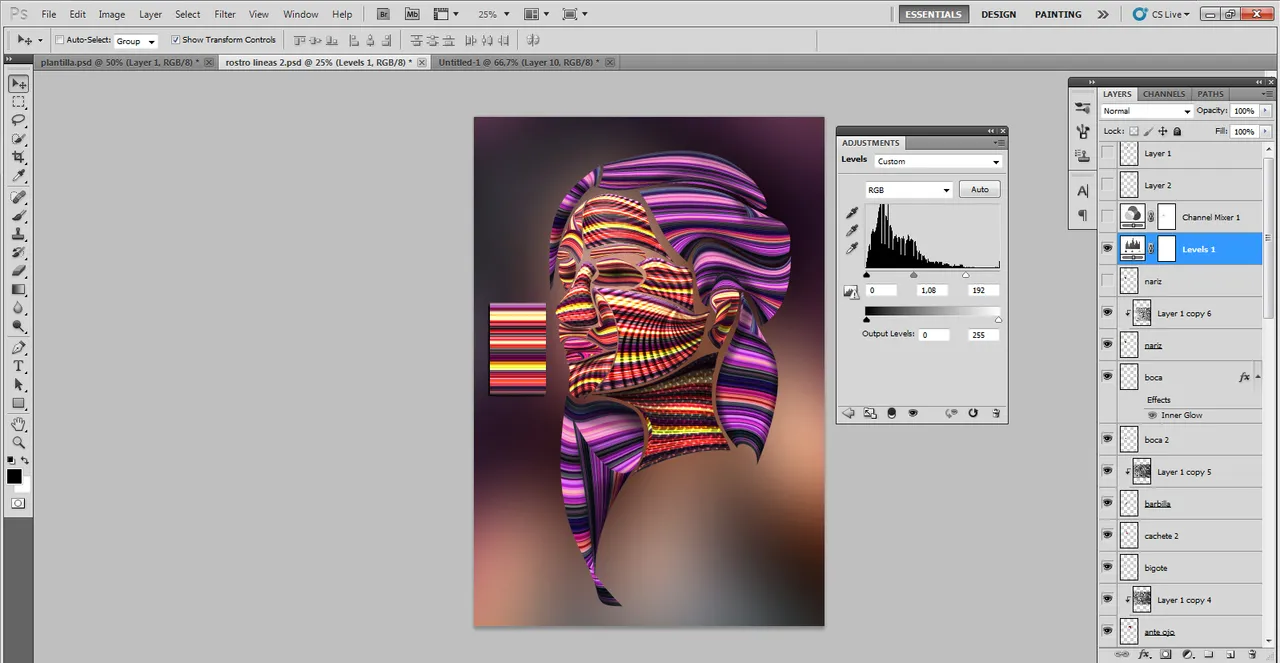Open the Filter menu
1280x663 pixels.
pyautogui.click(x=225, y=14)
